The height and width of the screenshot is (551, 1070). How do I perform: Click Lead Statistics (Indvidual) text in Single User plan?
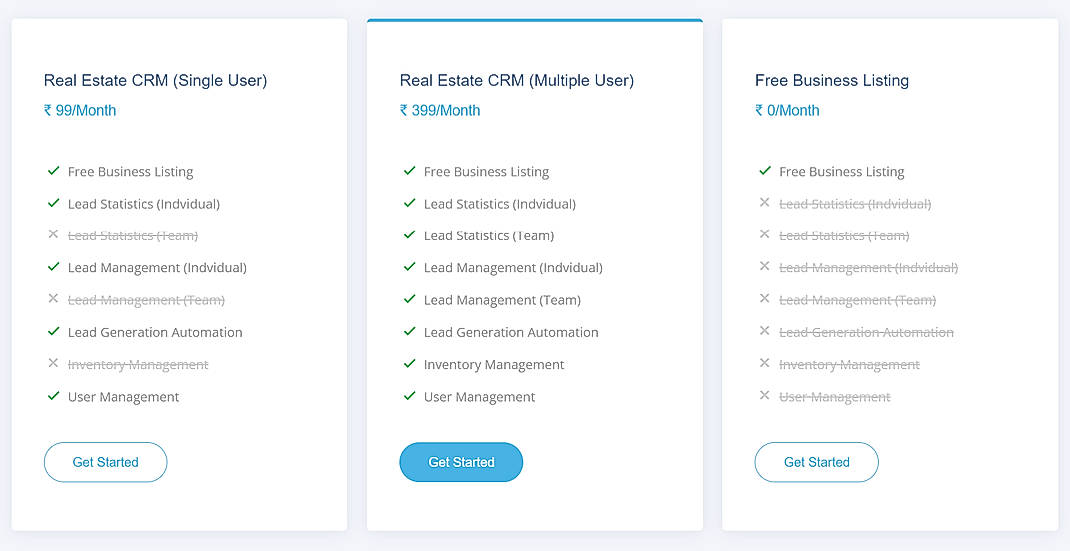144,204
